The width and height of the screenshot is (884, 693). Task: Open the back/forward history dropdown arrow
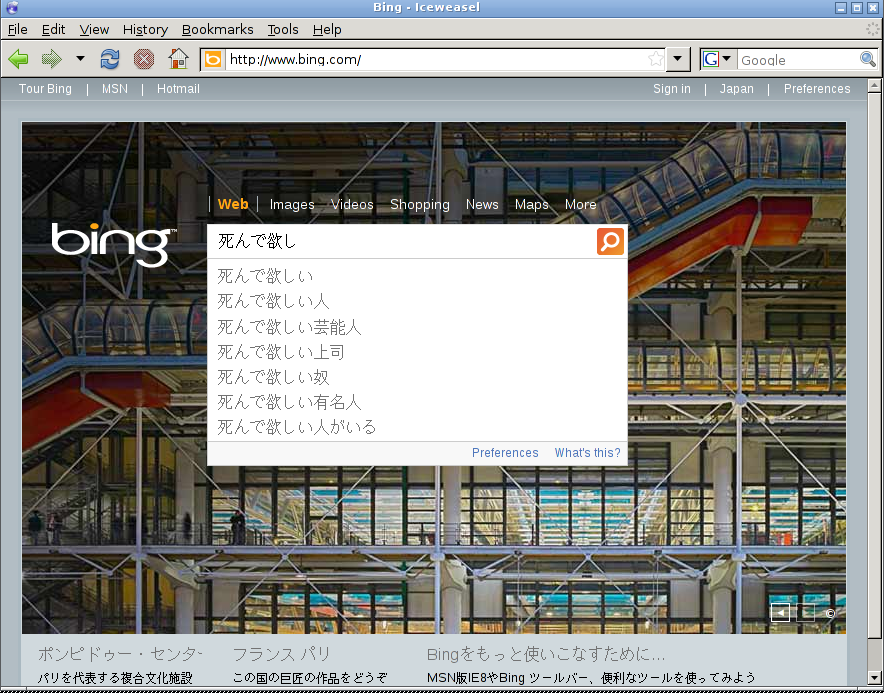(81, 58)
